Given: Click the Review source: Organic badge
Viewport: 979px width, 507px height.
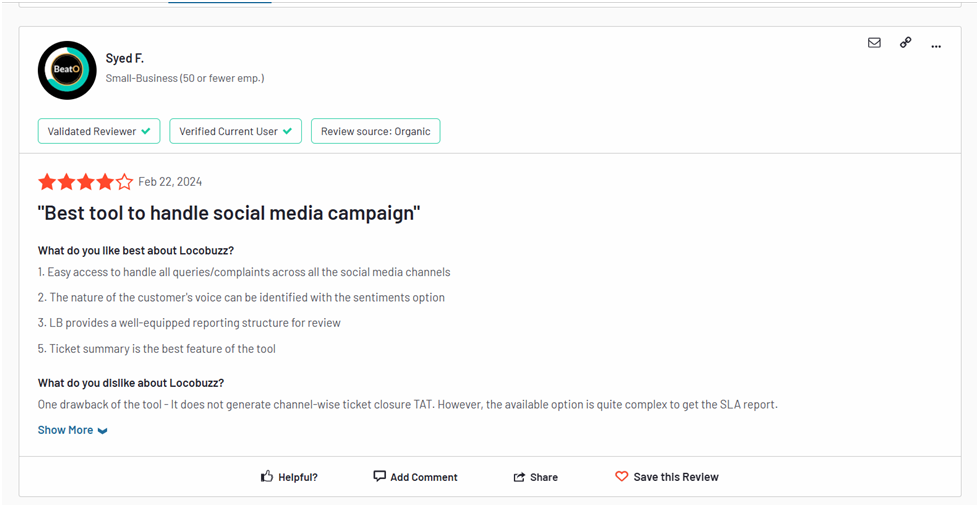Looking at the screenshot, I should pos(375,131).
